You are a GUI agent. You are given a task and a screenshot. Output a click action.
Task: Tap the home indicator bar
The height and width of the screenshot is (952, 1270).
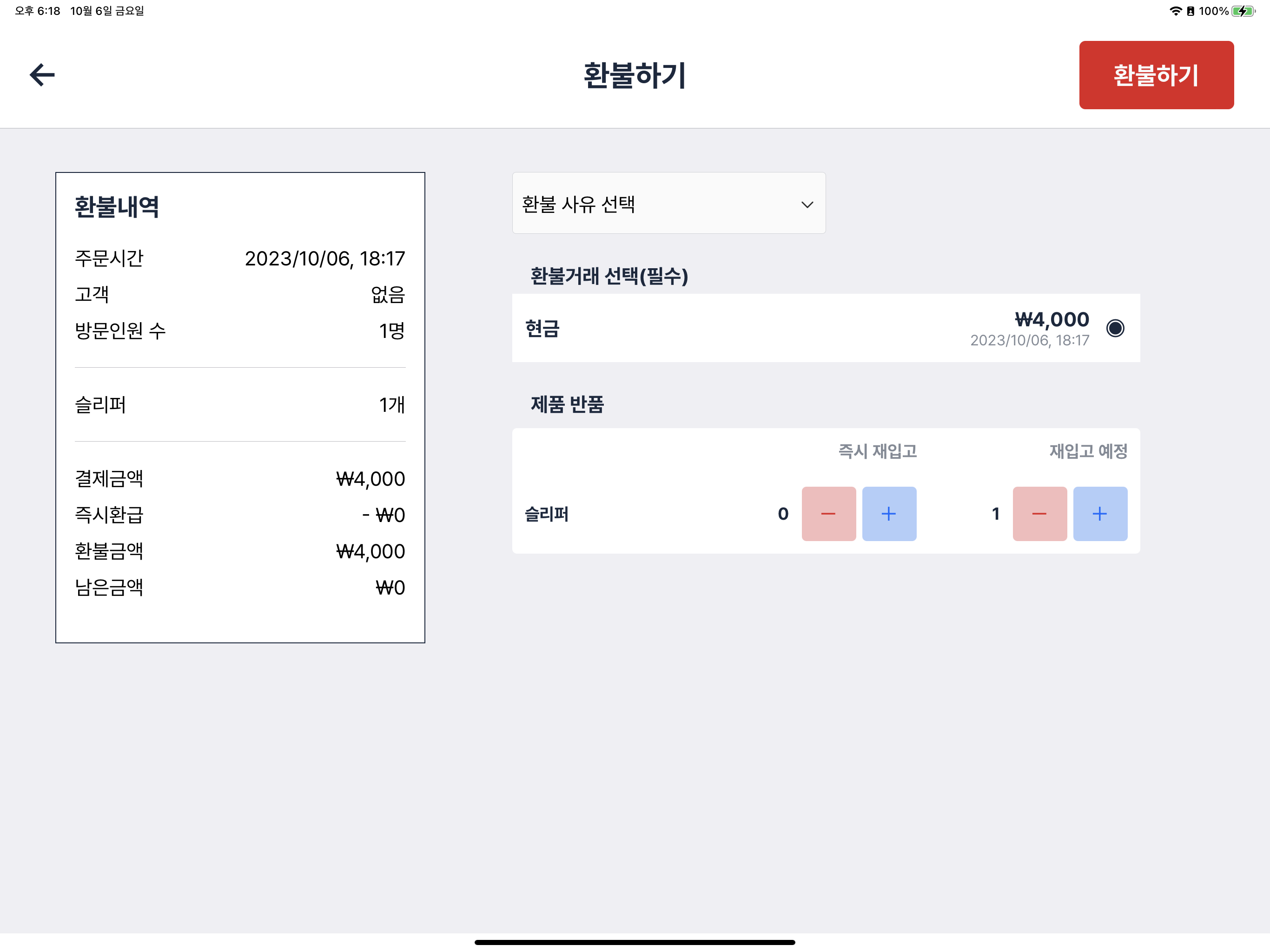point(635,942)
